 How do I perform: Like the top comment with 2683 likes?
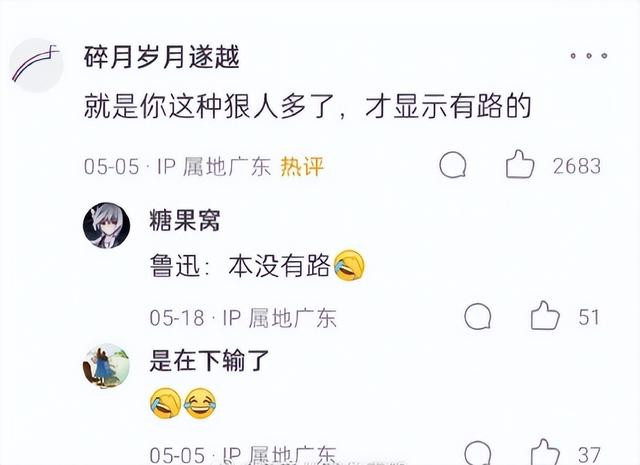(x=520, y=164)
